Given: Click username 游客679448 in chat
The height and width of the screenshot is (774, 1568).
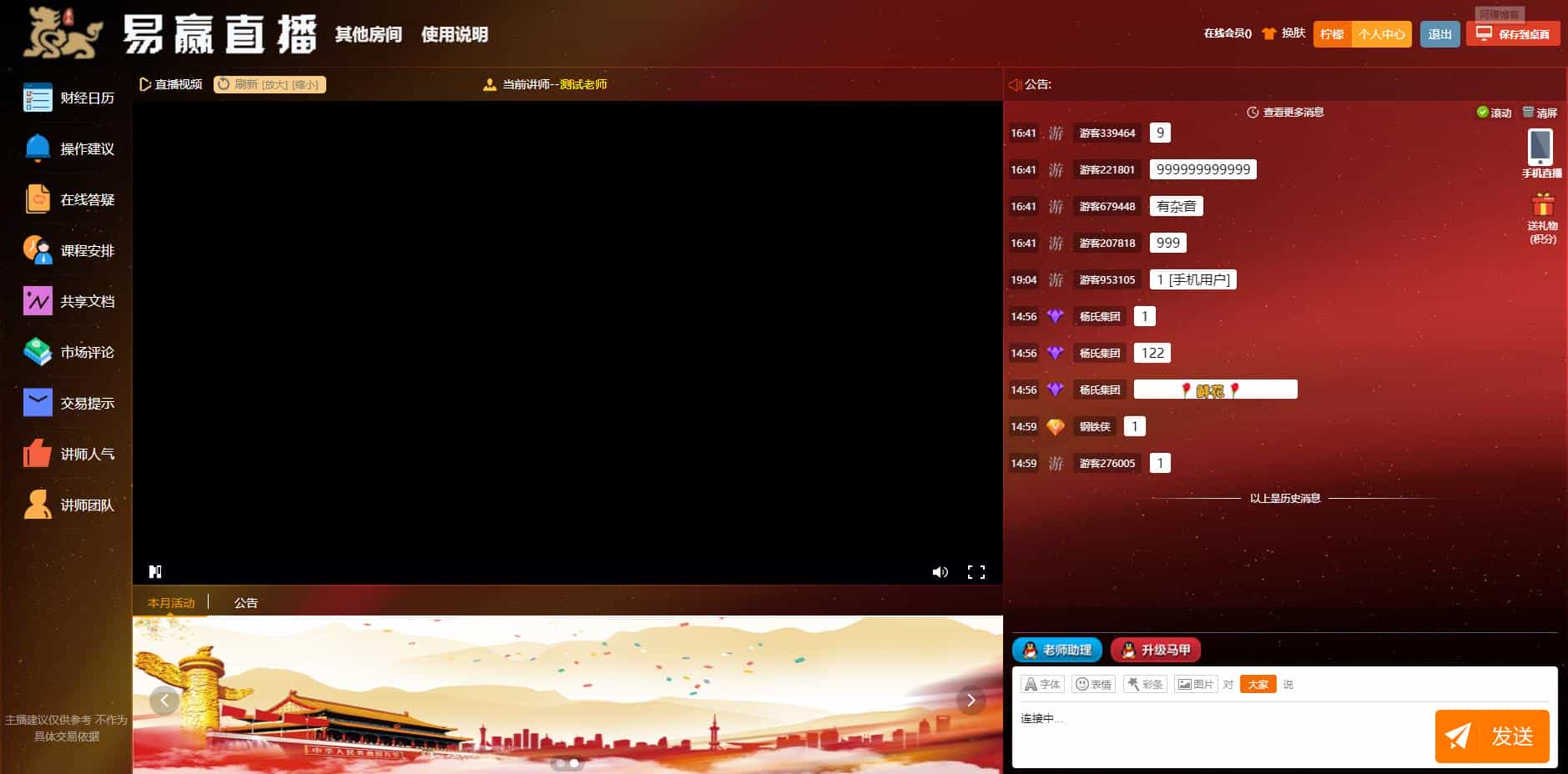Looking at the screenshot, I should (1107, 206).
